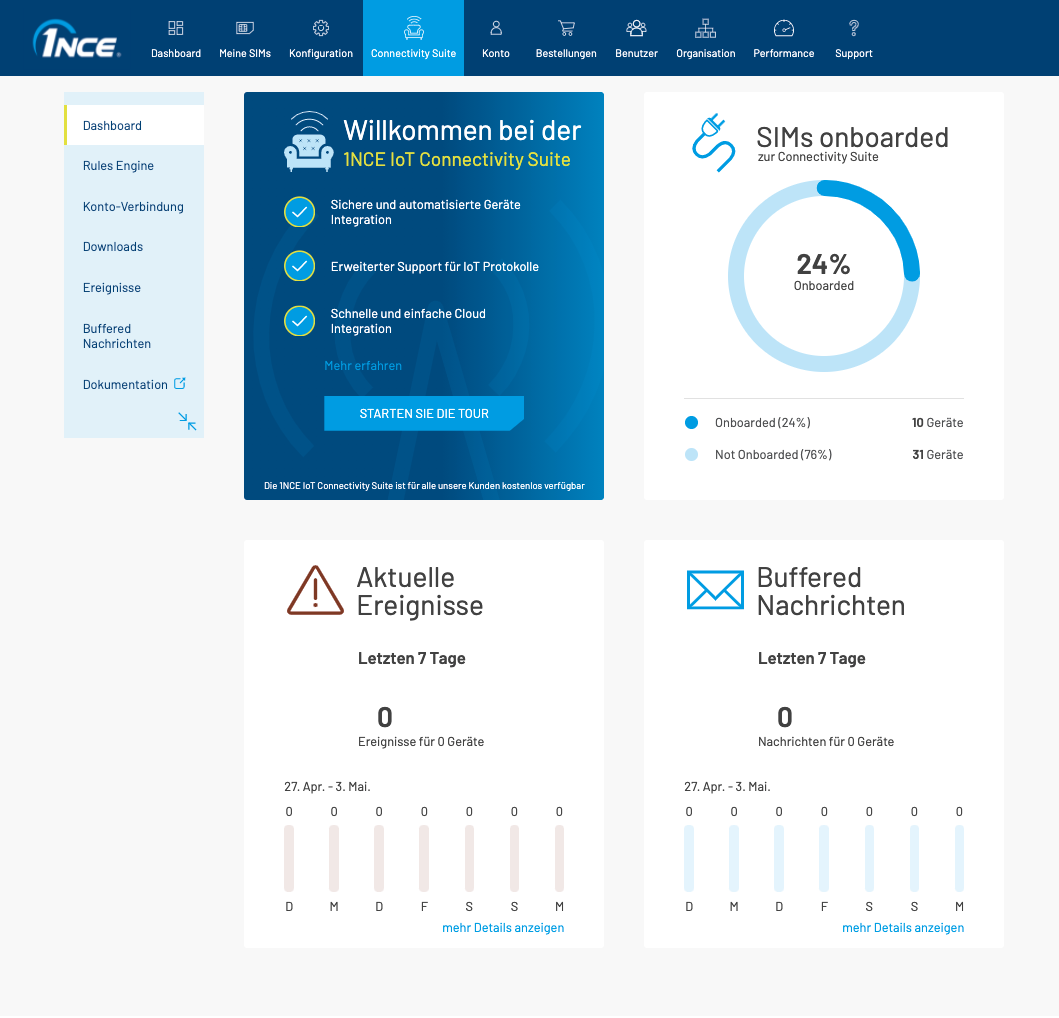Click the 10 Geräte value
The height and width of the screenshot is (1018, 1059).
tap(937, 423)
